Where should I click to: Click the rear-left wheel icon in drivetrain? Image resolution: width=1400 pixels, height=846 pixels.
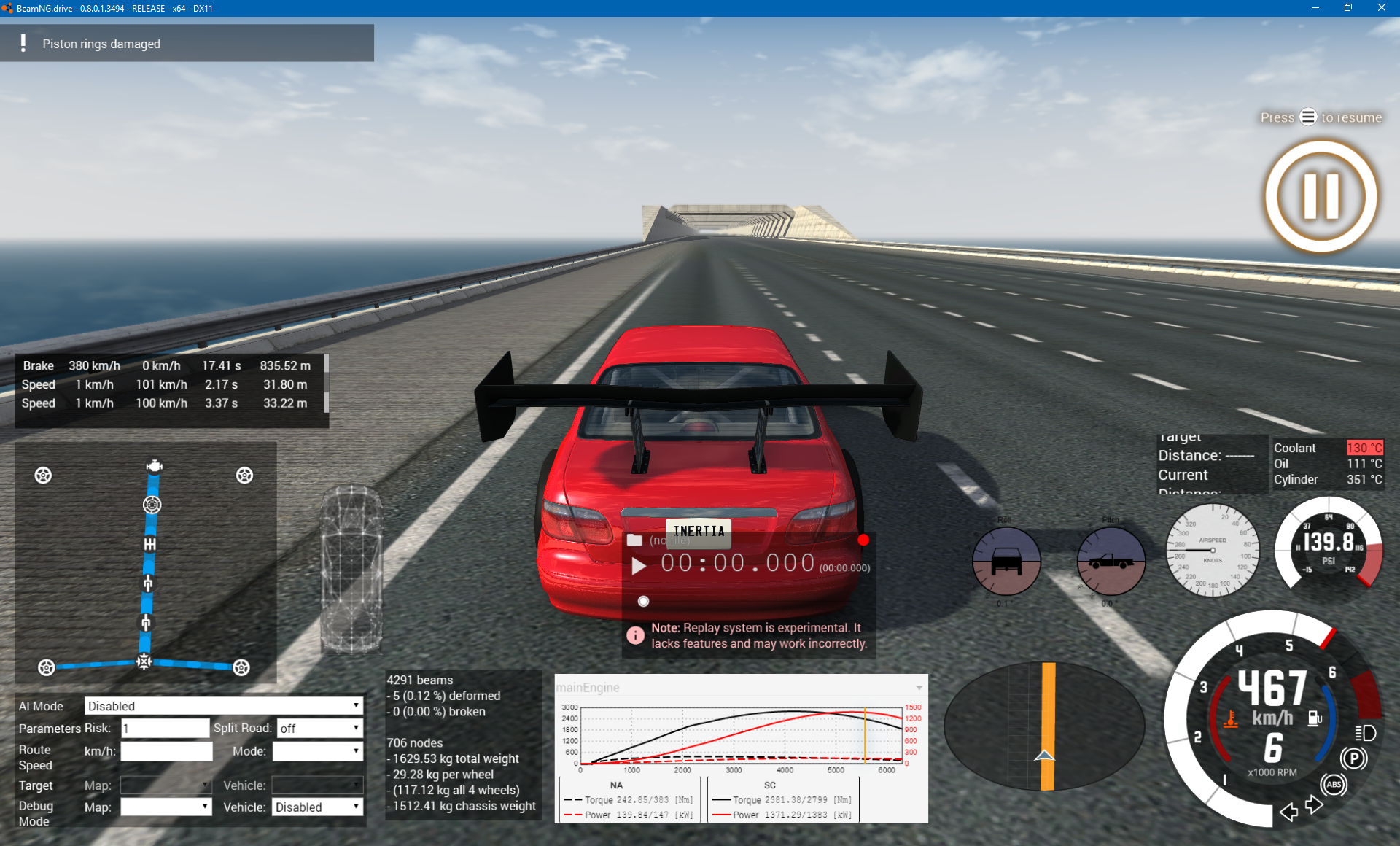click(46, 667)
